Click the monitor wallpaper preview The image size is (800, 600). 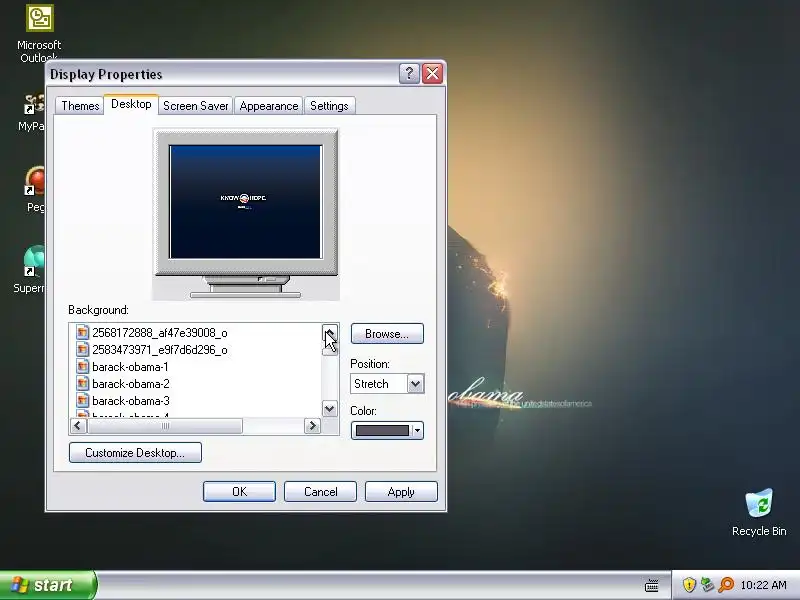click(x=245, y=202)
